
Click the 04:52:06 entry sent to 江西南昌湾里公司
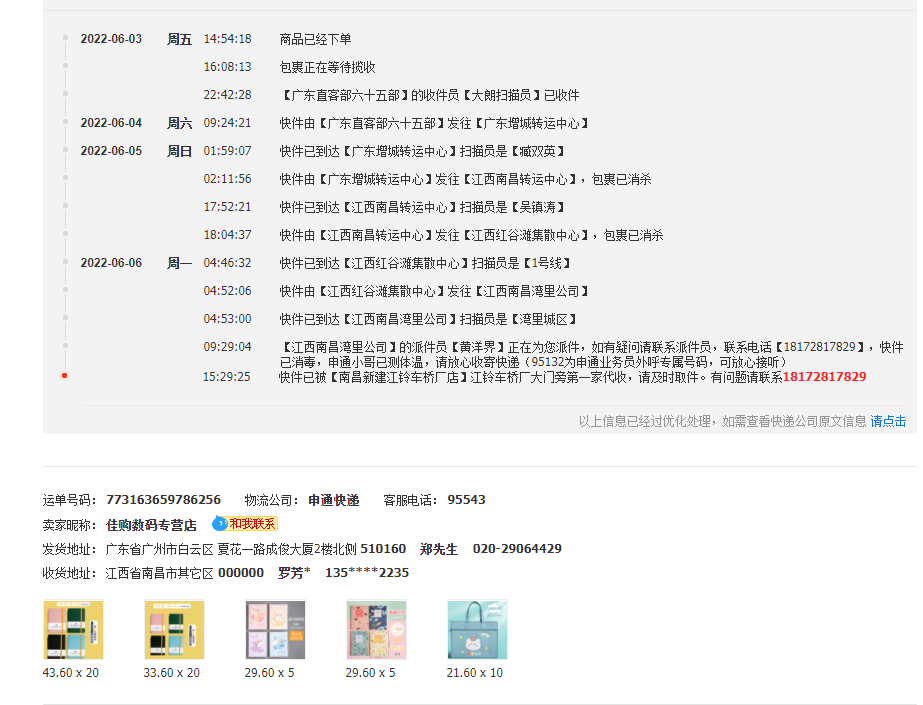[x=434, y=291]
